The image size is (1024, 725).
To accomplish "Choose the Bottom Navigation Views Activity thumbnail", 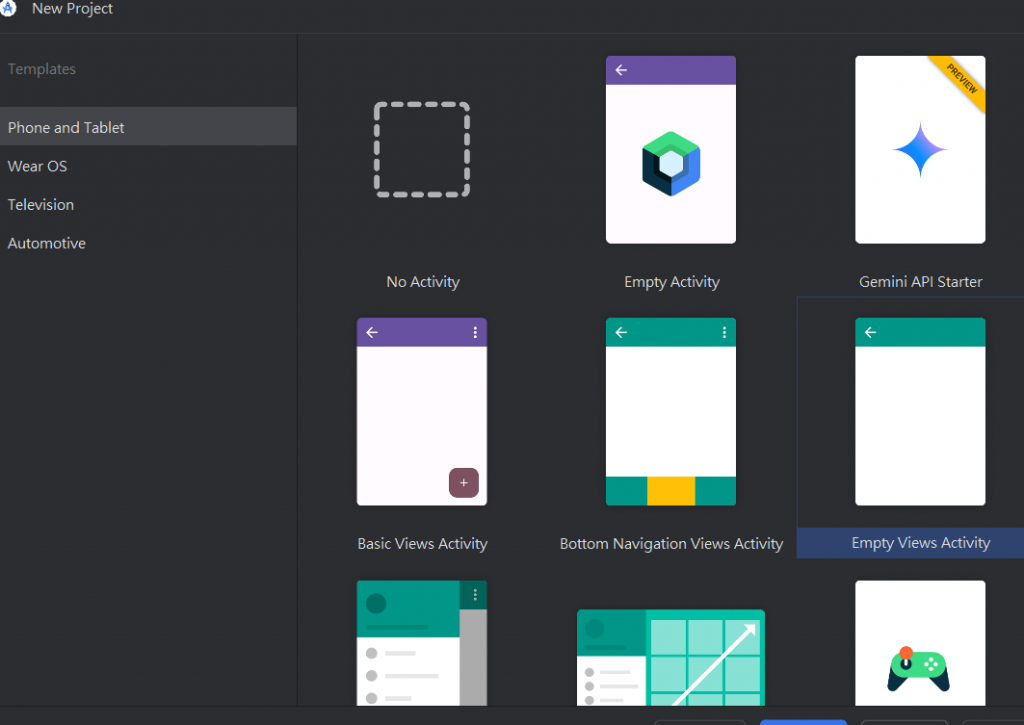I will 671,411.
